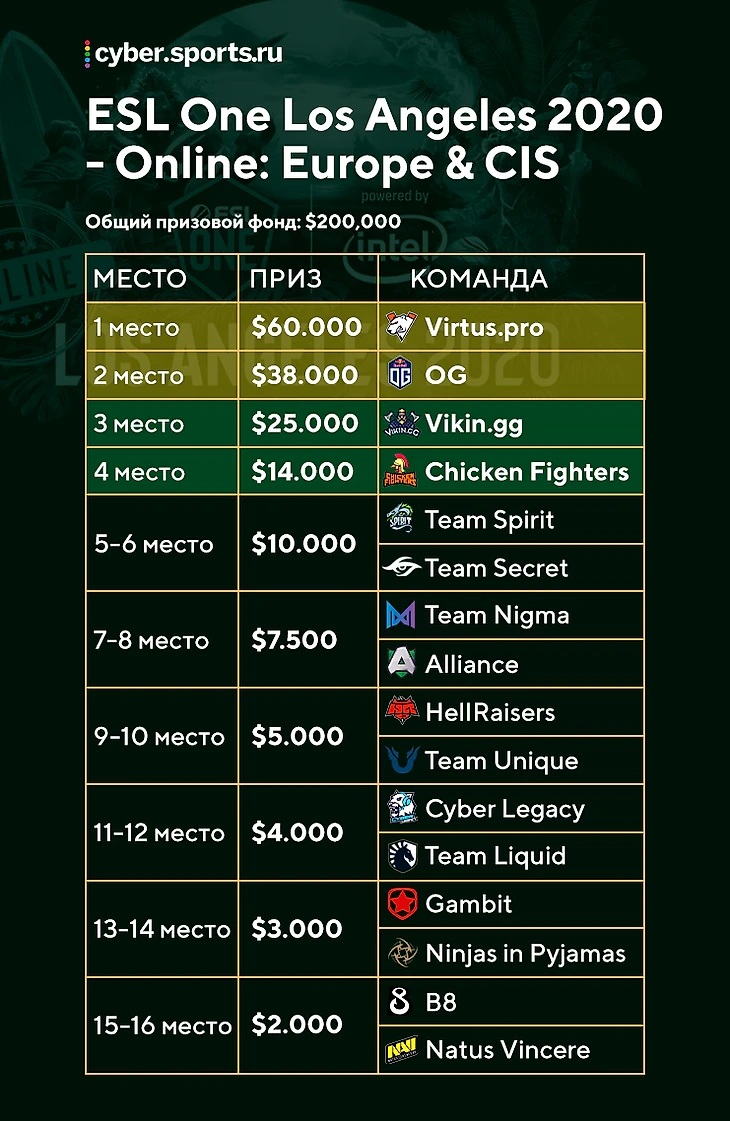Click the Team Secret eye logo

[x=402, y=568]
